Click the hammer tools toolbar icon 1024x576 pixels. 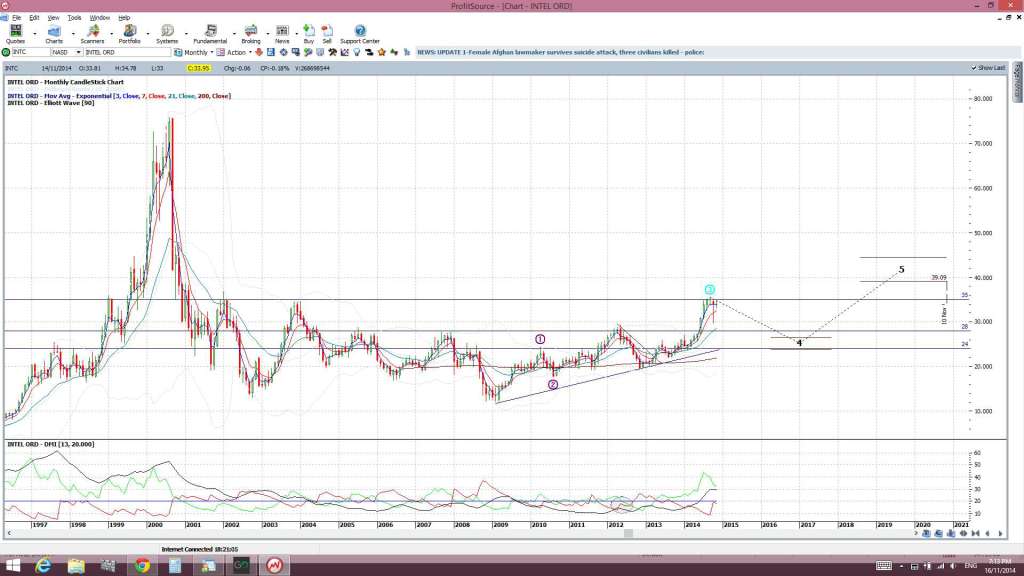point(332,52)
